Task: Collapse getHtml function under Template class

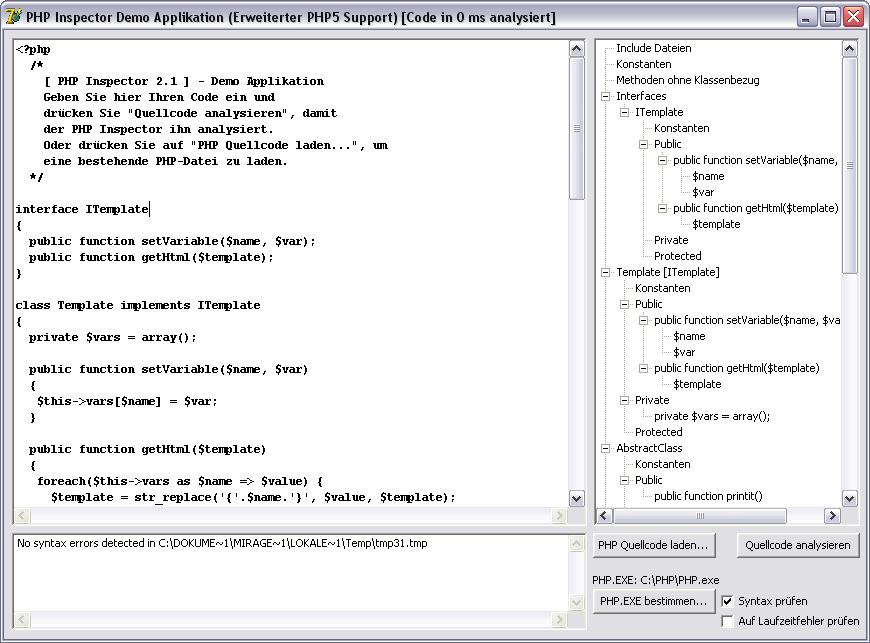Action: [643, 368]
